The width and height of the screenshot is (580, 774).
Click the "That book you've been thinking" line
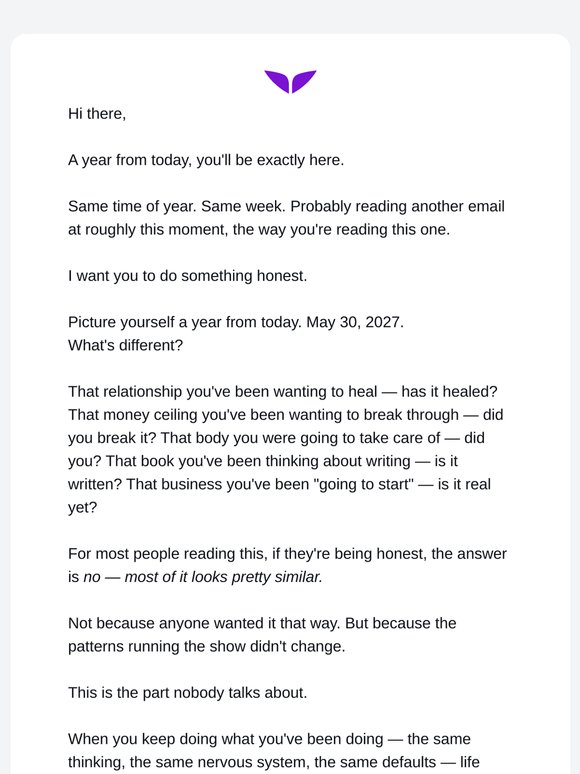pos(263,461)
